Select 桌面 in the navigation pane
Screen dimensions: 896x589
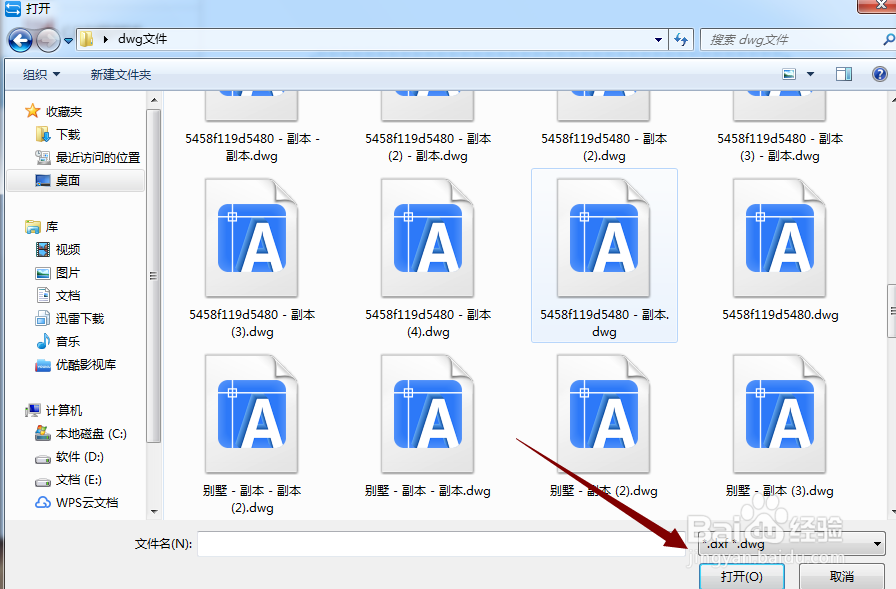[75, 181]
